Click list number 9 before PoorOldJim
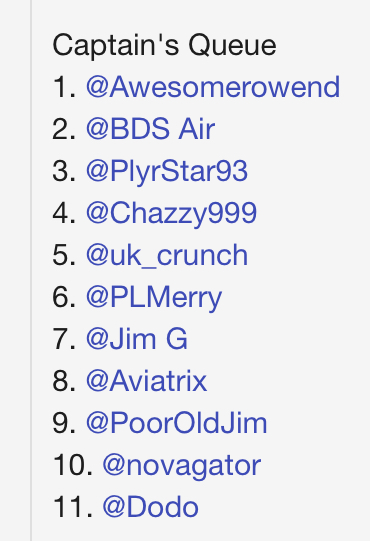Screen dimensions: 370x541 pyautogui.click(x=64, y=424)
